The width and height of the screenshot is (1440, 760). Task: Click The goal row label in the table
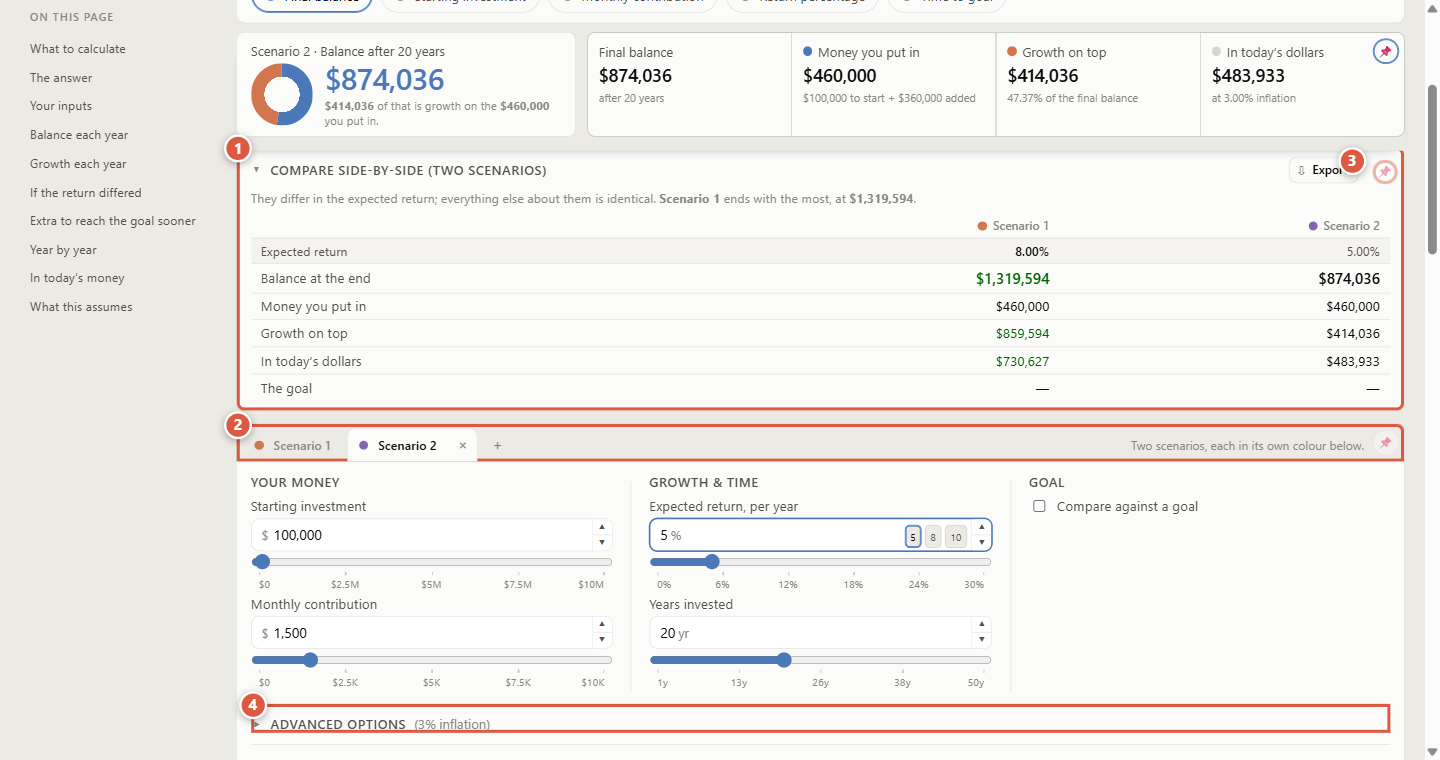(287, 388)
